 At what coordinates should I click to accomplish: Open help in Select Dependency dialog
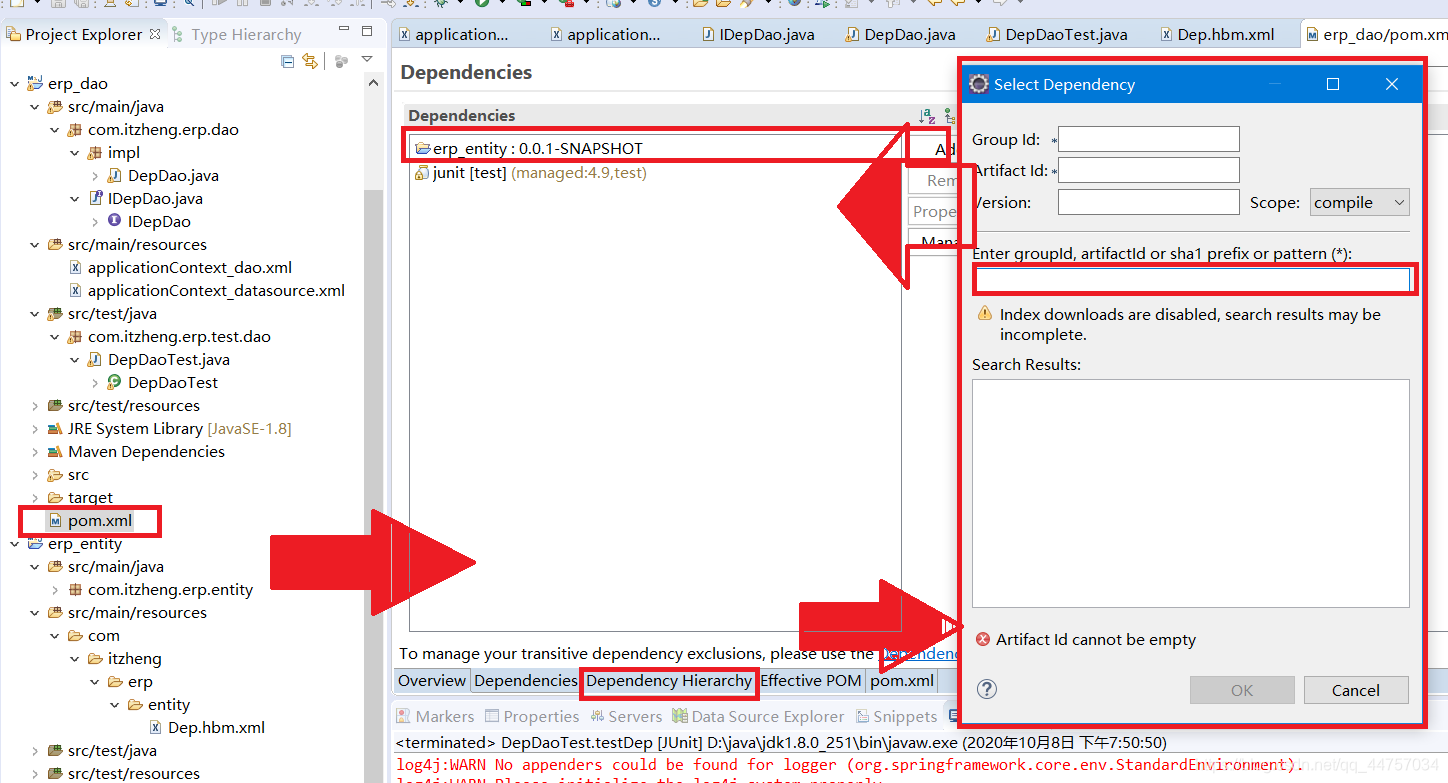coord(987,689)
